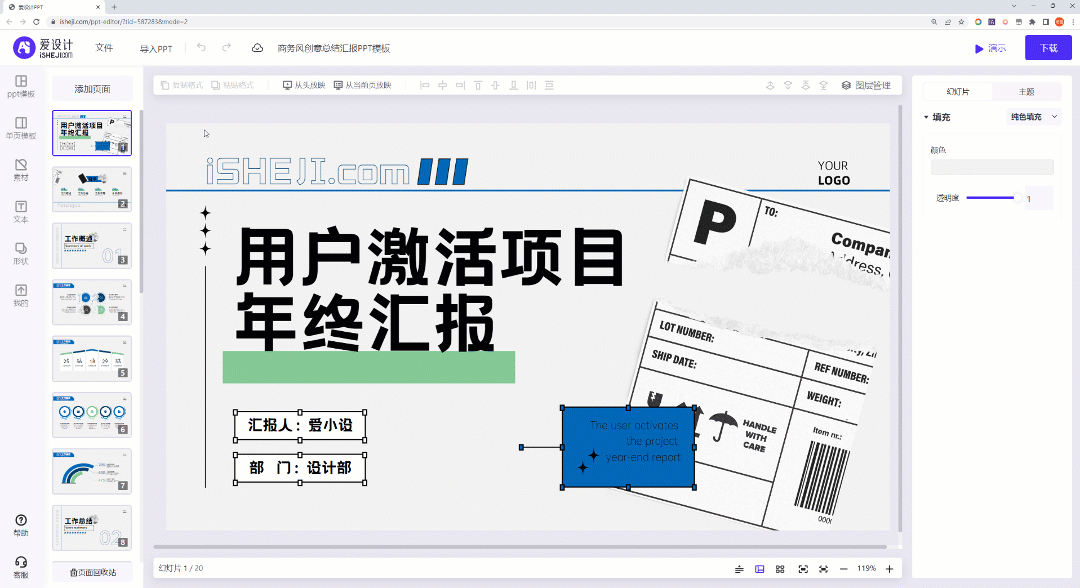Click the fill color swatch field
The image size is (1080, 588).
992,167
